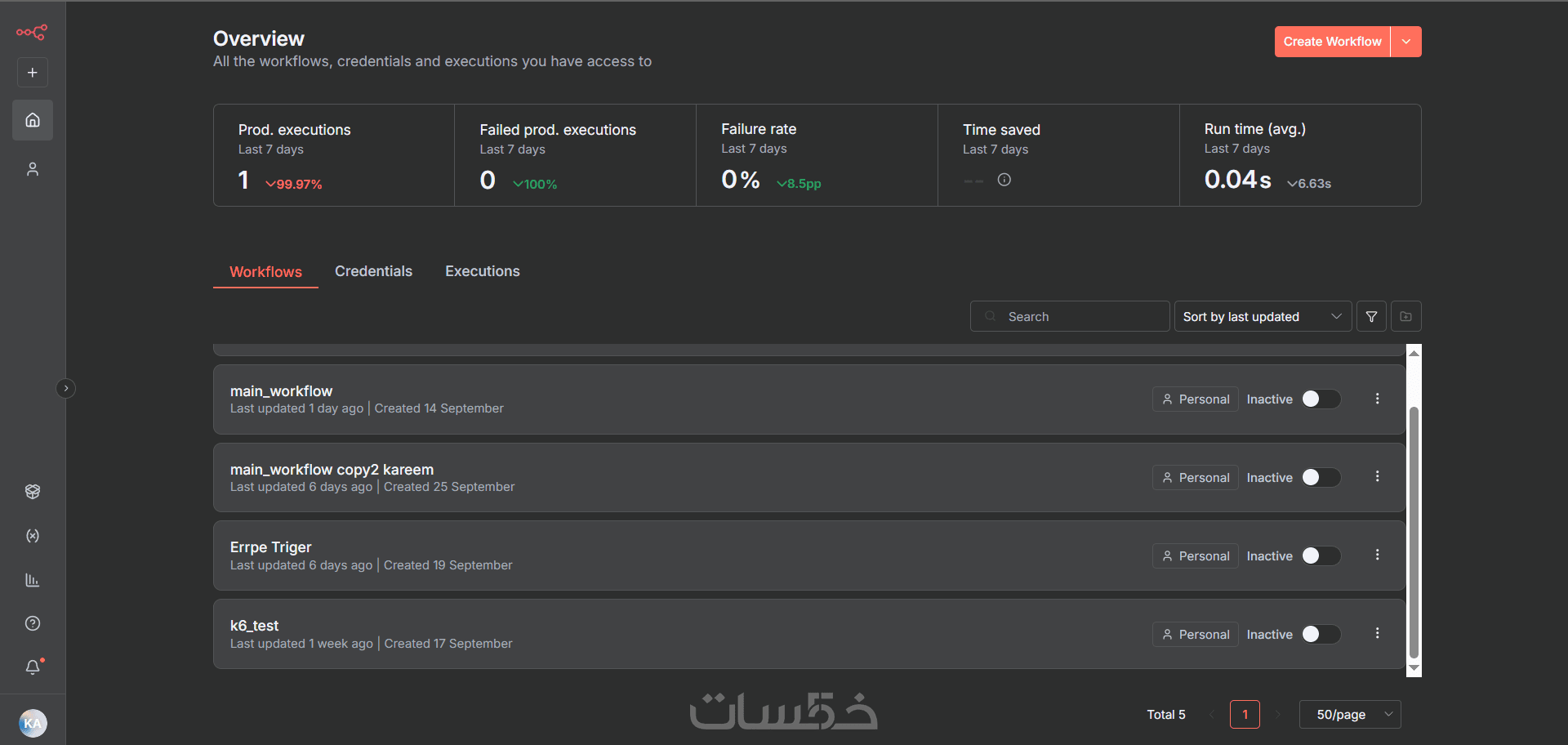The height and width of the screenshot is (745, 1568).
Task: Click the Personal badge on k6_test
Action: tap(1196, 634)
